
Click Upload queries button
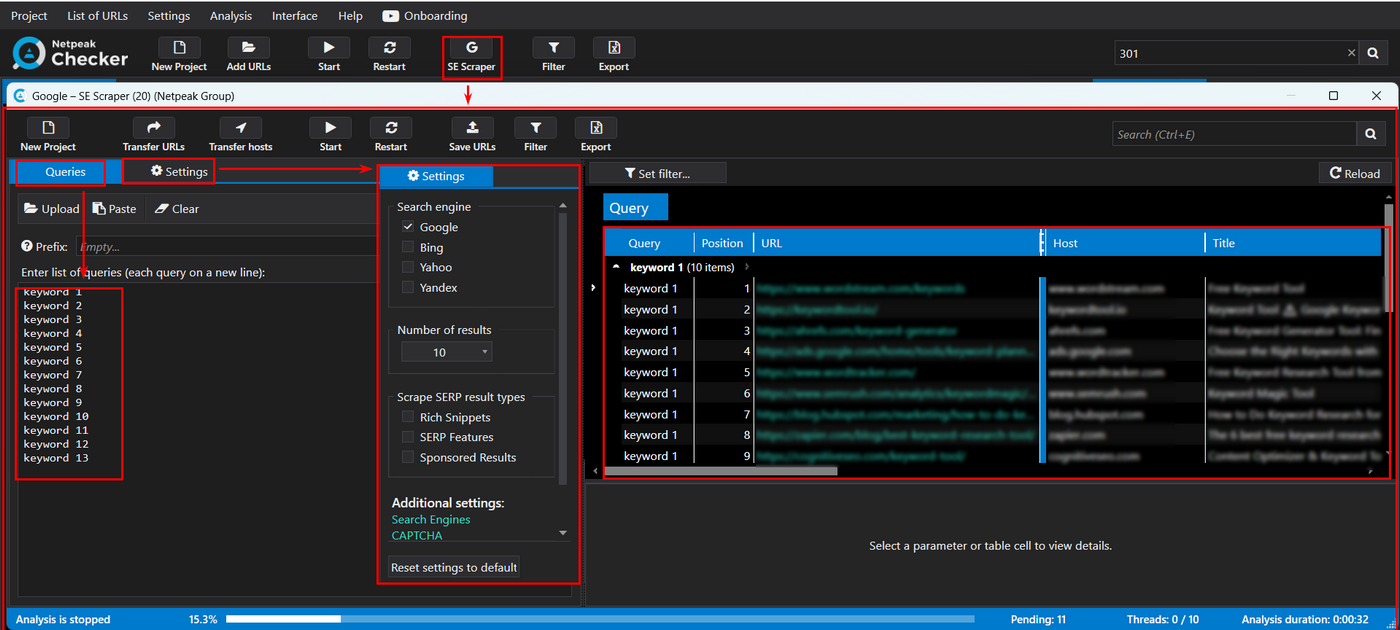coord(52,209)
